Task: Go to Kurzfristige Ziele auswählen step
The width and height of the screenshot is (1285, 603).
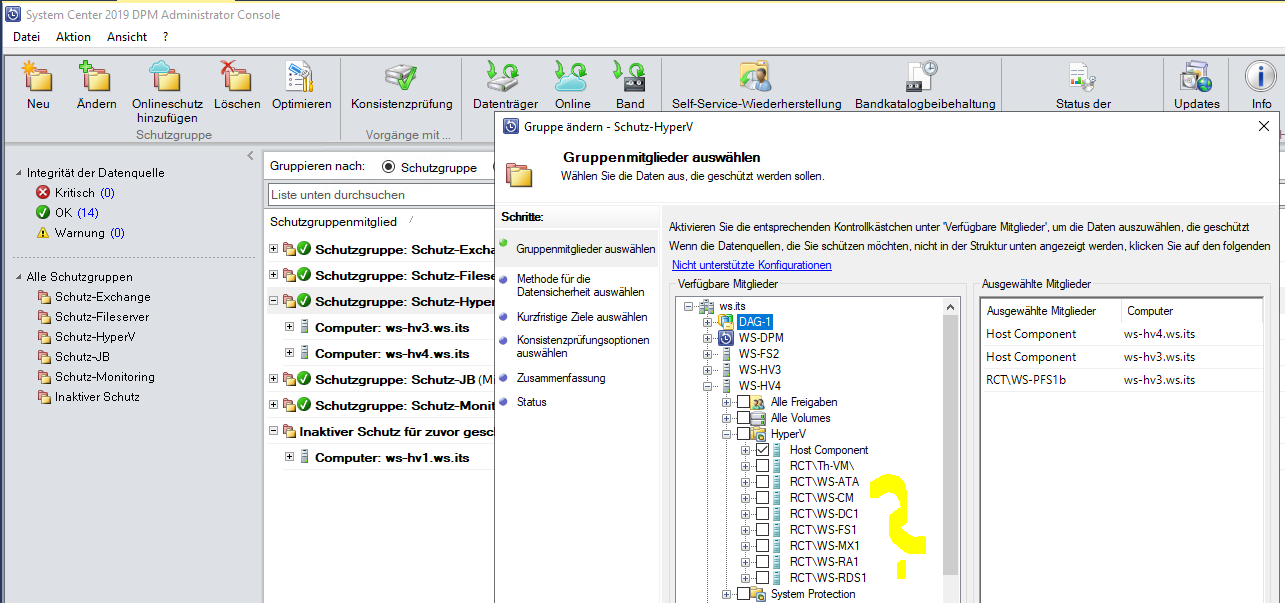Action: [x=581, y=316]
